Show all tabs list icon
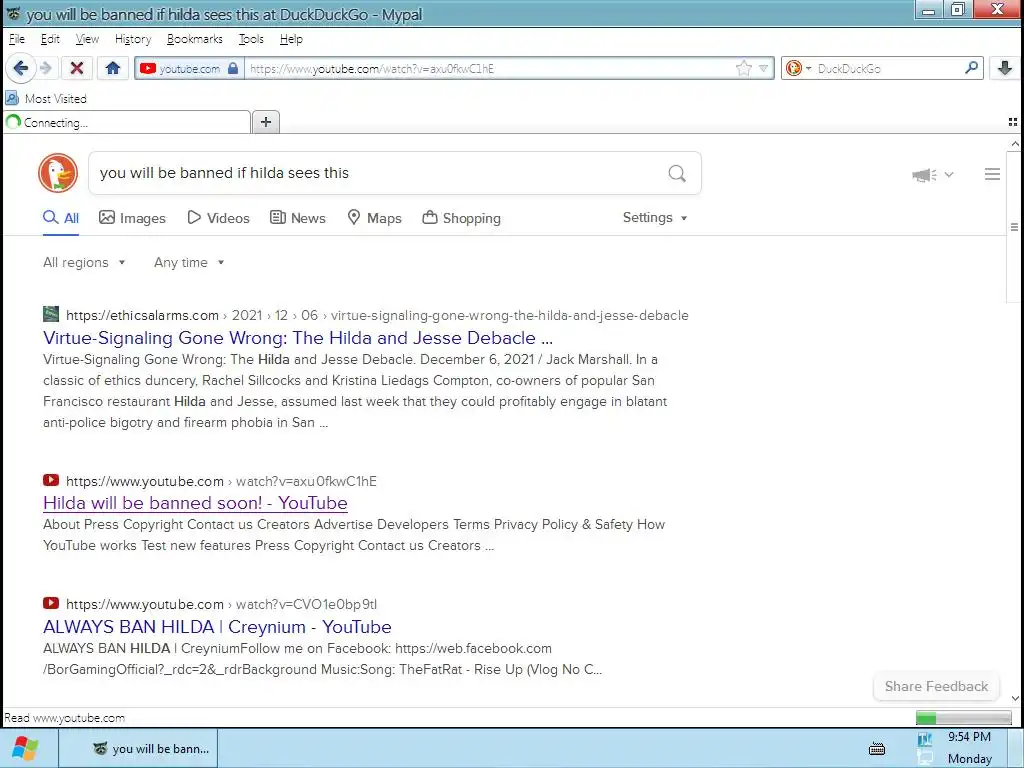1024x768 pixels. pos(1013,122)
